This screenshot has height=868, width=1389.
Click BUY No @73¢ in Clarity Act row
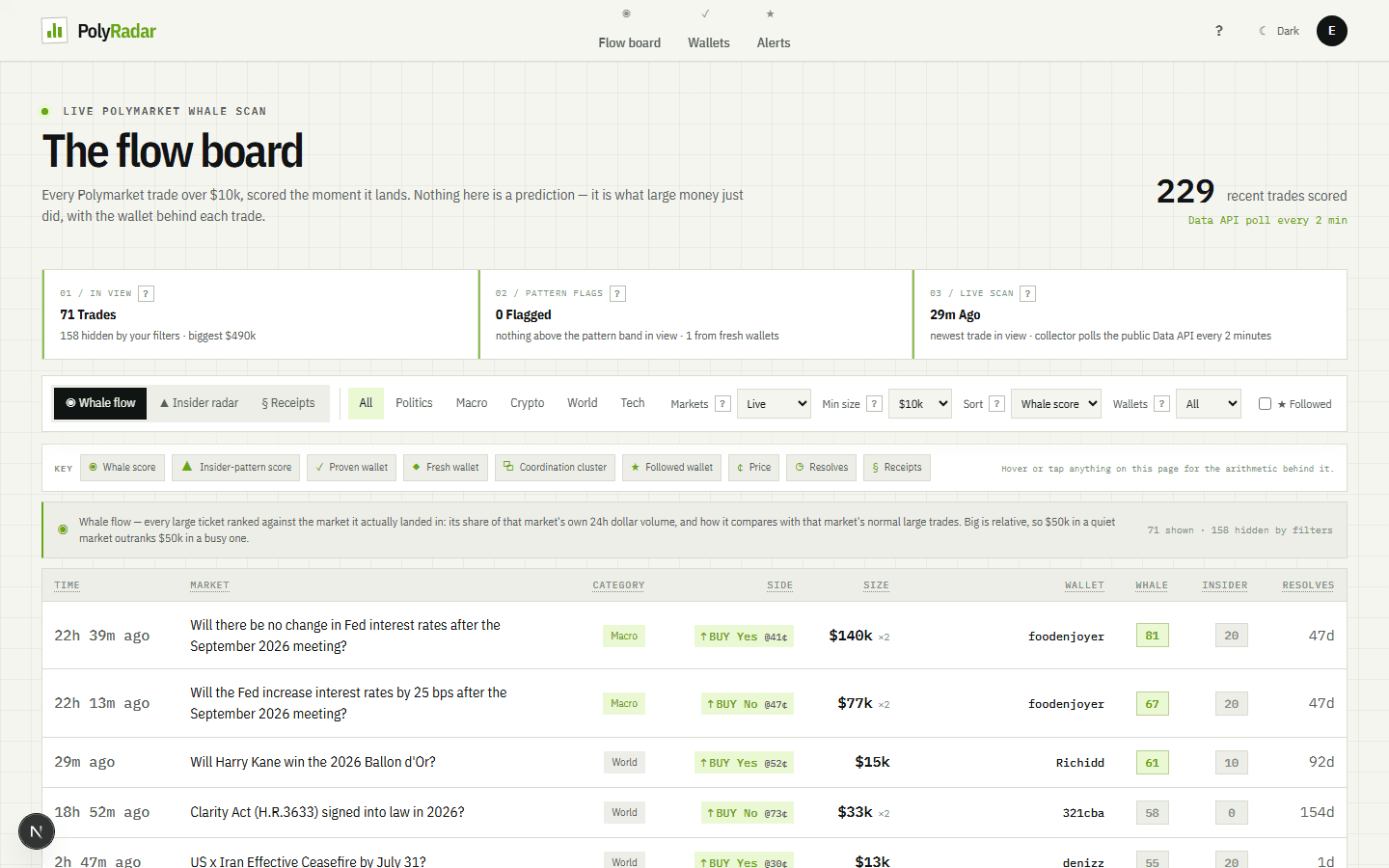pyautogui.click(x=748, y=813)
